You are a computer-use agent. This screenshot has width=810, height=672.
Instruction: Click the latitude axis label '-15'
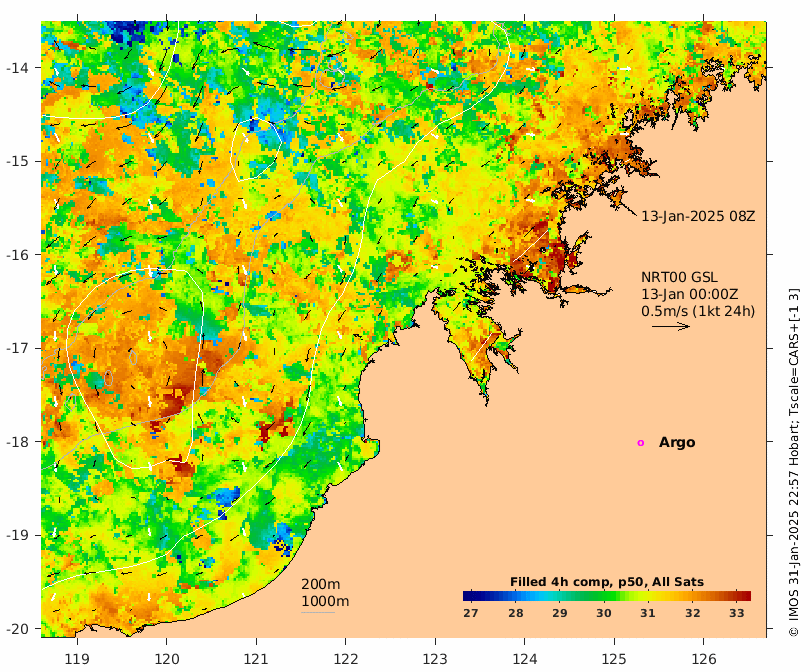coord(17,161)
